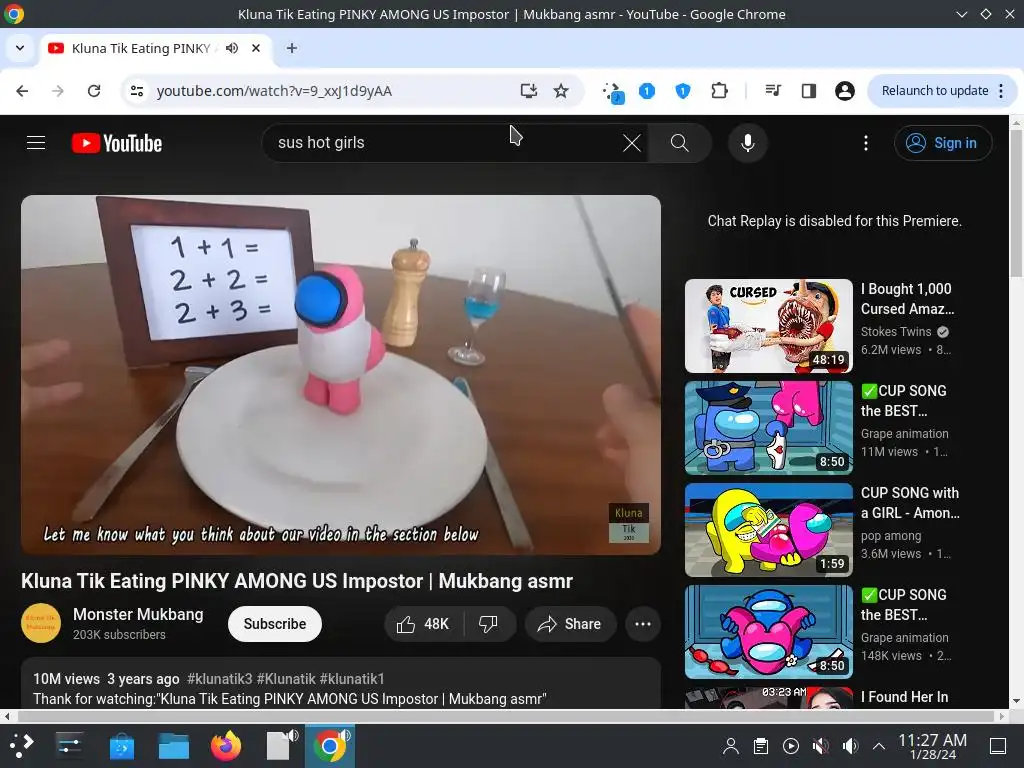
Task: Open the application launcher in taskbar
Action: (x=22, y=746)
